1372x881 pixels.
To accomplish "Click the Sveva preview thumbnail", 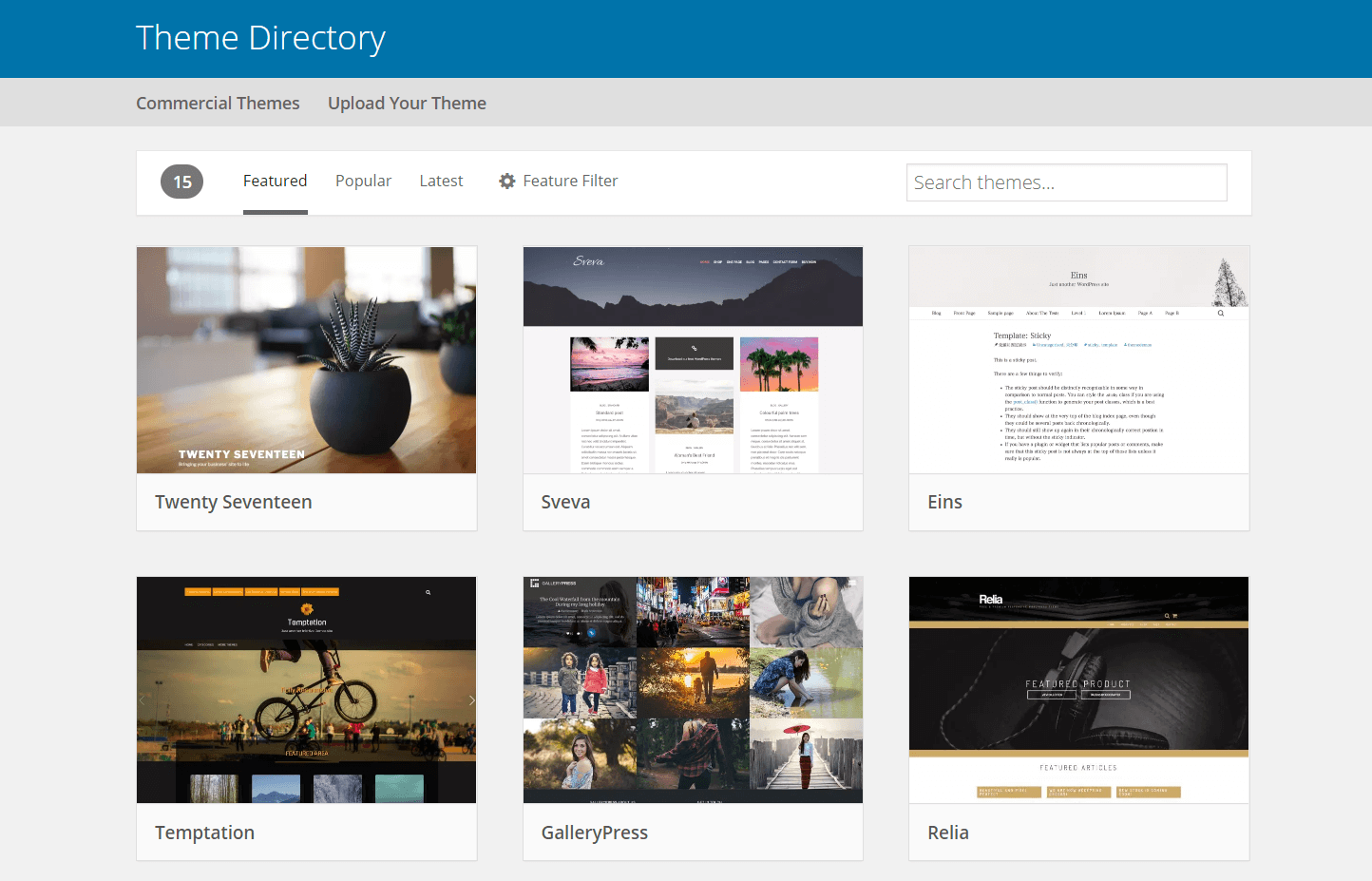I will (x=693, y=359).
